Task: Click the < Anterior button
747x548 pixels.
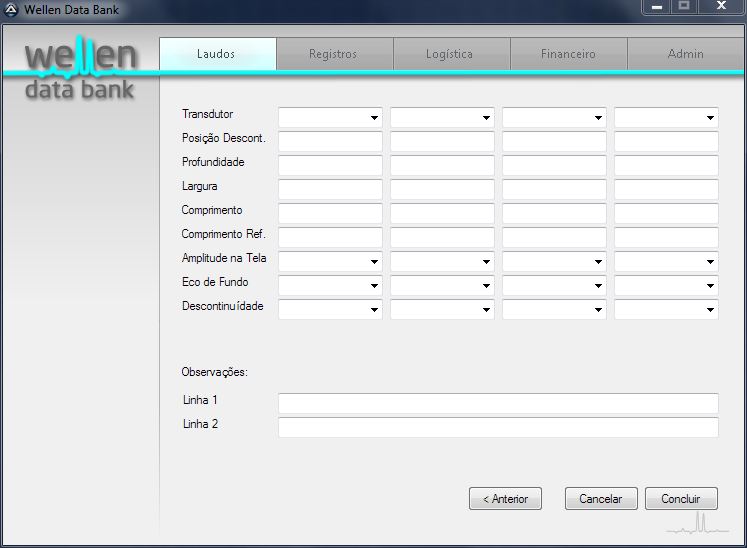Action: (505, 498)
